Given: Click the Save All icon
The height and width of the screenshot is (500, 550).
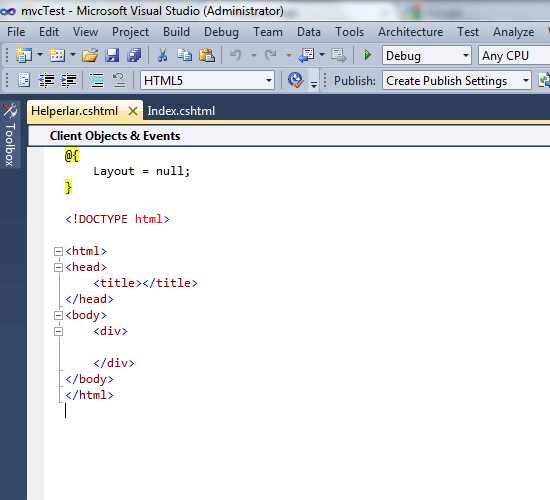Looking at the screenshot, I should (x=134, y=55).
